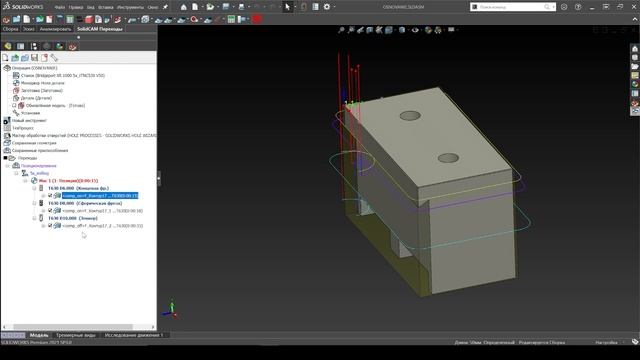This screenshot has height=360, width=640.
Task: Uncheck the first Контур17 operation checkbox
Action: coord(50,196)
